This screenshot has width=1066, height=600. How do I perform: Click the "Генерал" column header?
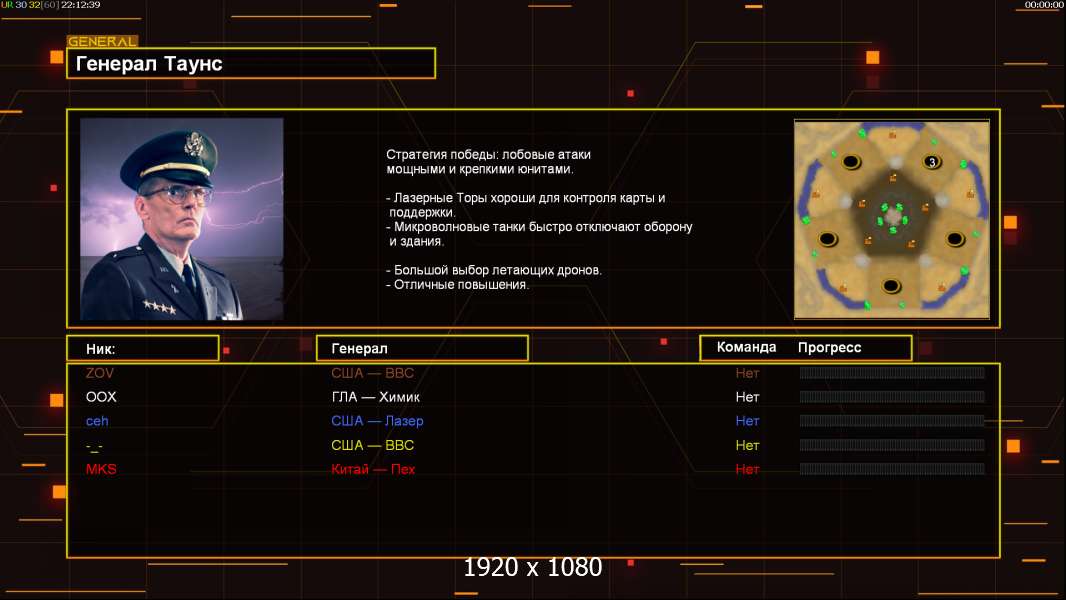coord(422,348)
